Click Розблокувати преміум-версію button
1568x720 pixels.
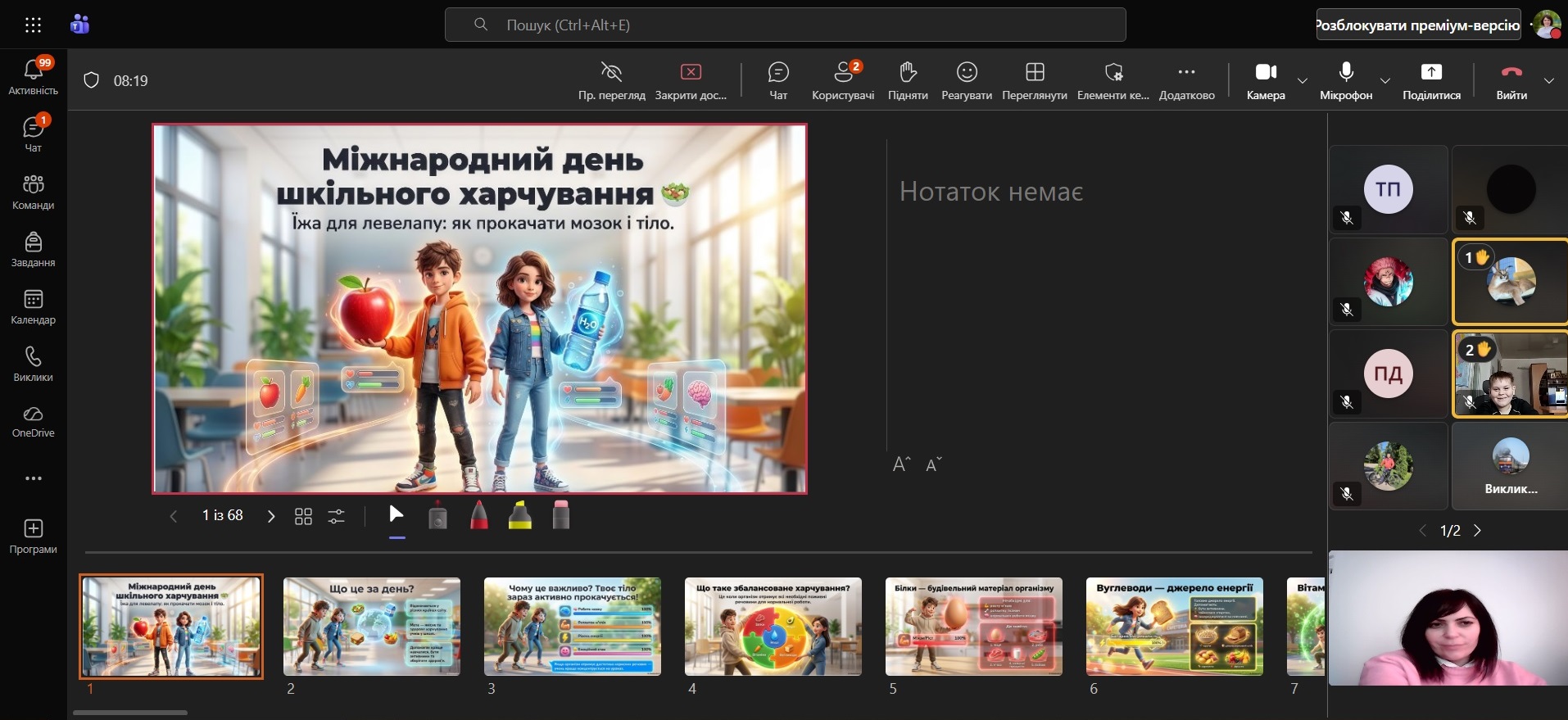1418,25
